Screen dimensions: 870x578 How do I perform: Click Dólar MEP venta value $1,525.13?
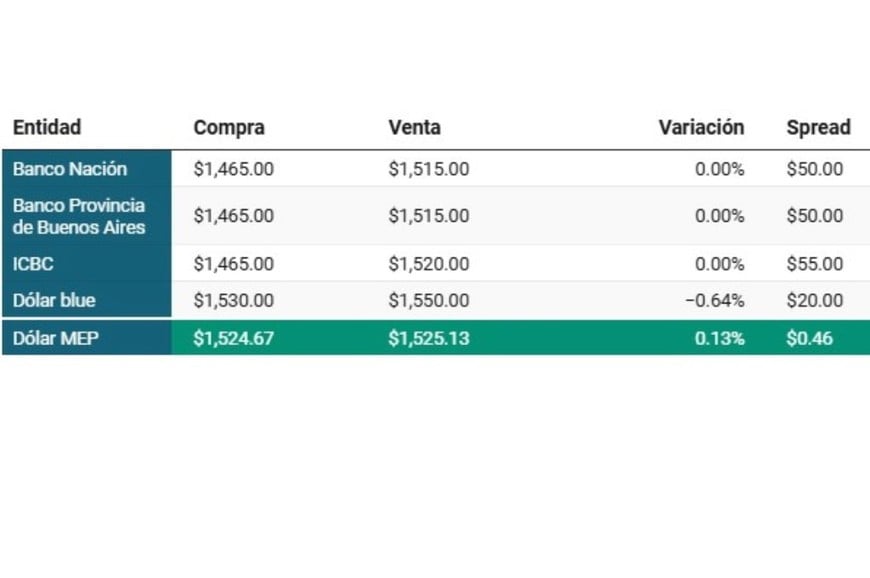click(x=429, y=338)
